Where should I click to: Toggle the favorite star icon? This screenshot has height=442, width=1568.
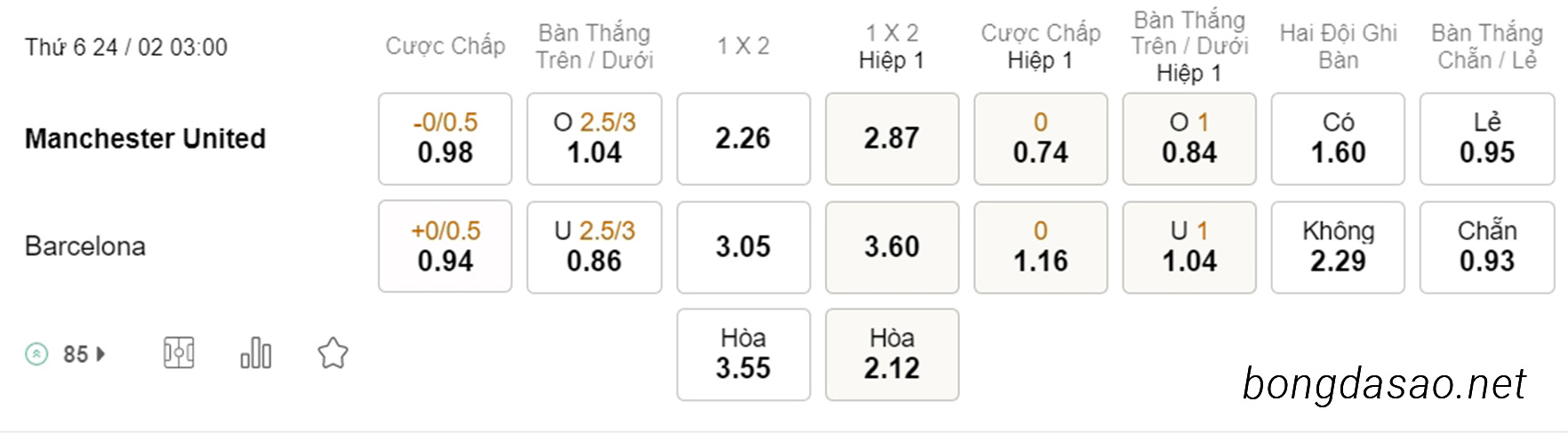(333, 353)
